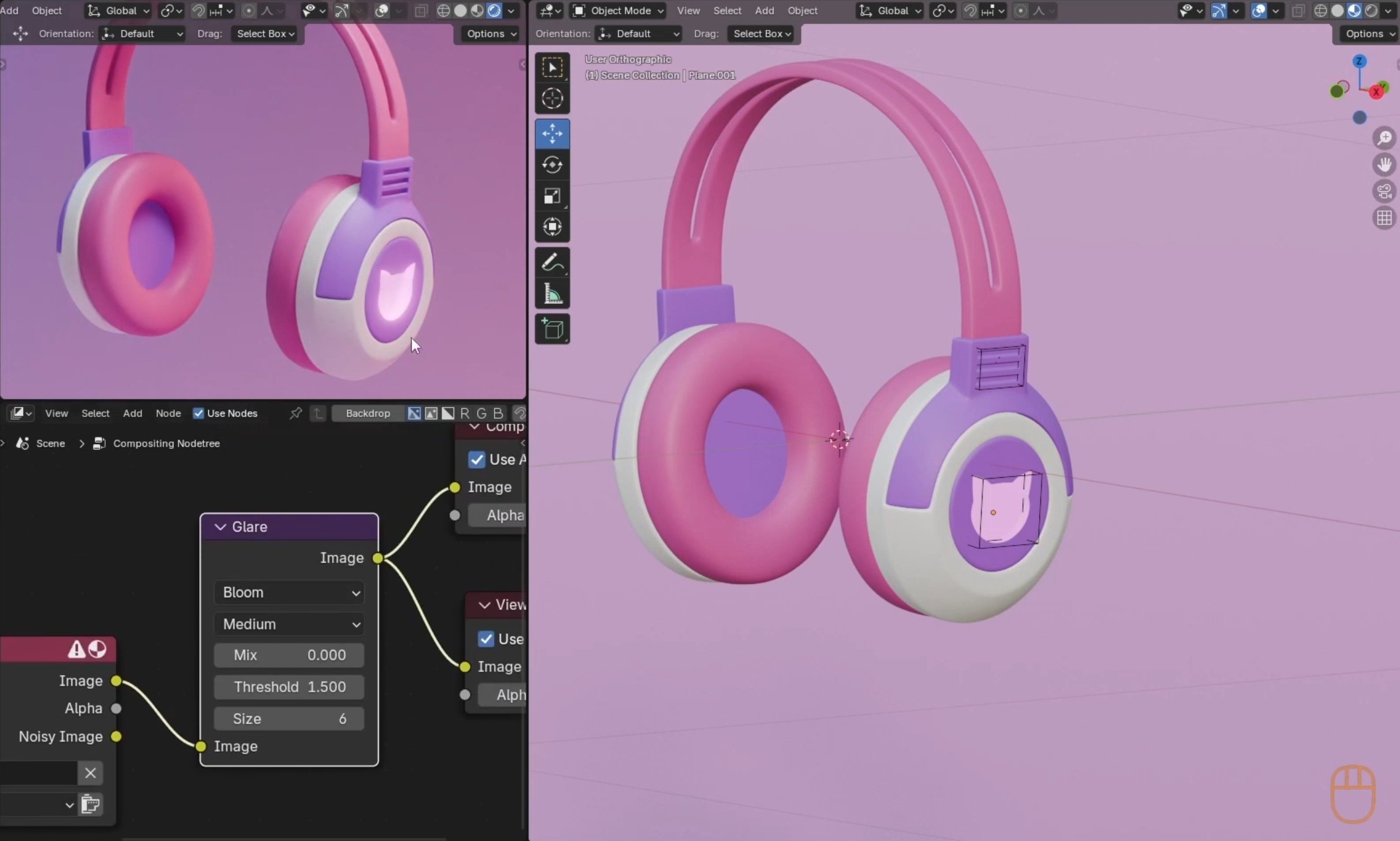Activate the Annotate pencil tool
The image size is (1400, 841).
pos(552,263)
